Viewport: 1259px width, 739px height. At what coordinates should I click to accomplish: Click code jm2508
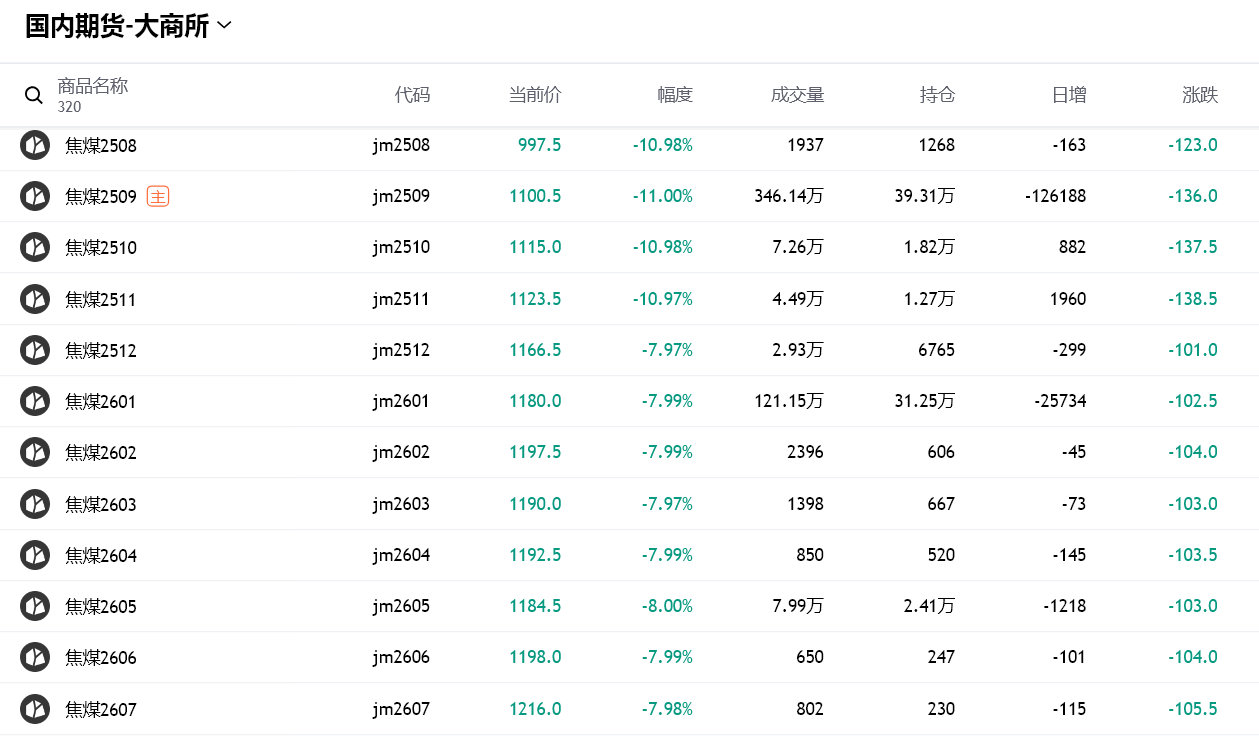(x=402, y=145)
